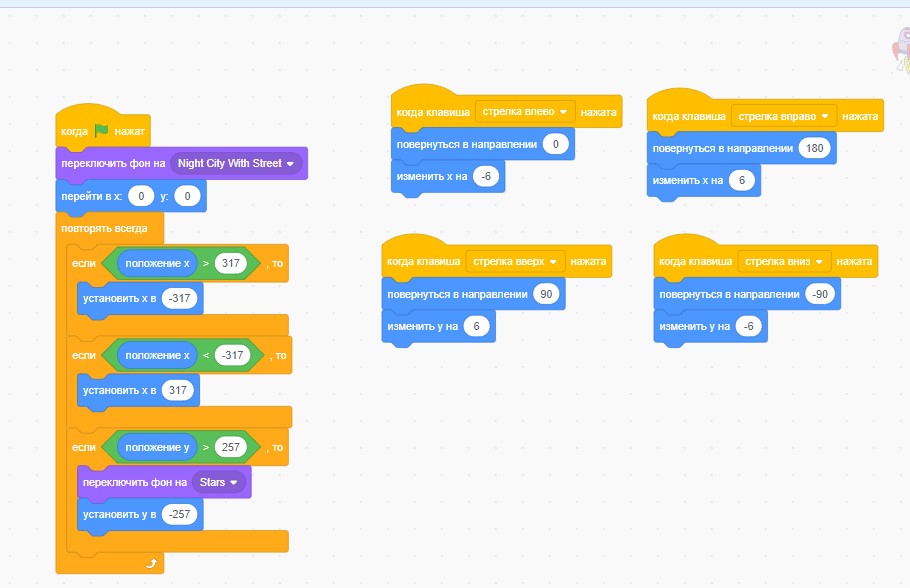910x588 pixels.
Task: Click the 'изменить y на' -6 value
Action: pyautogui.click(x=749, y=326)
